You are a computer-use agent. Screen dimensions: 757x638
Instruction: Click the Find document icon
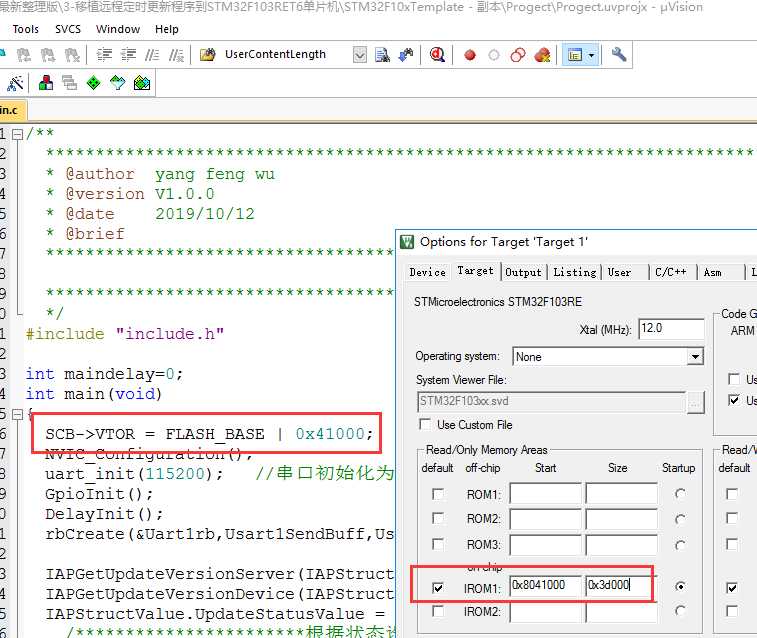pyautogui.click(x=382, y=55)
